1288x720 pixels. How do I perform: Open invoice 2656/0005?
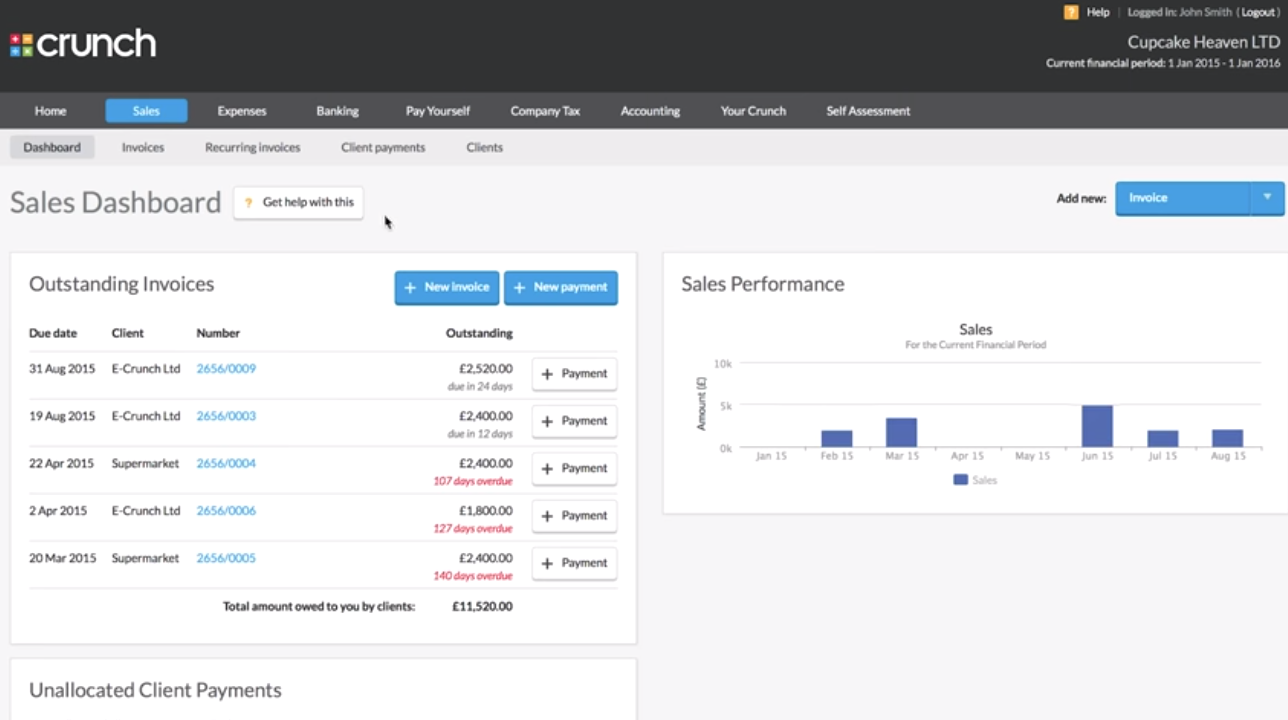click(226, 558)
